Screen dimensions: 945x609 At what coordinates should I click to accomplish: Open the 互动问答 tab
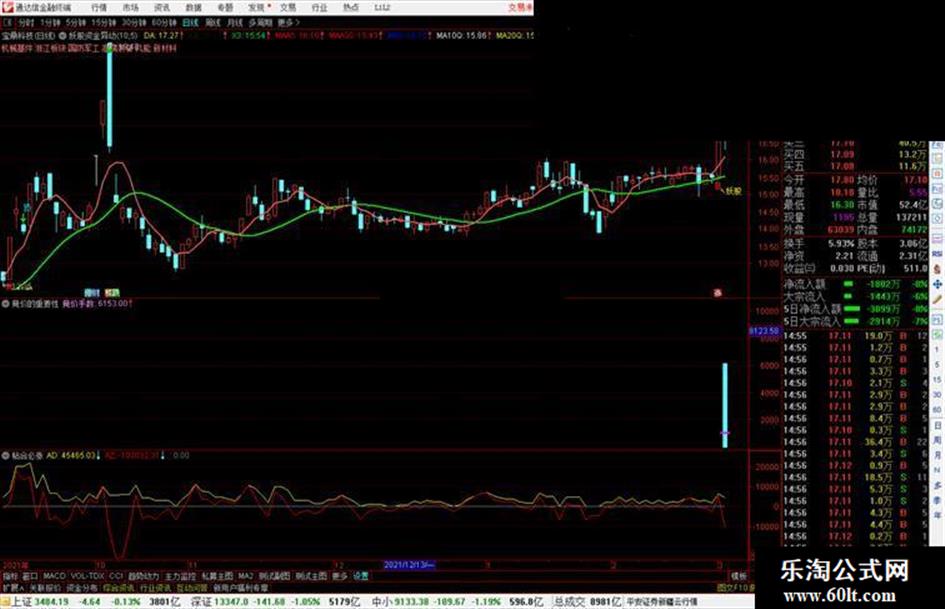[x=192, y=587]
